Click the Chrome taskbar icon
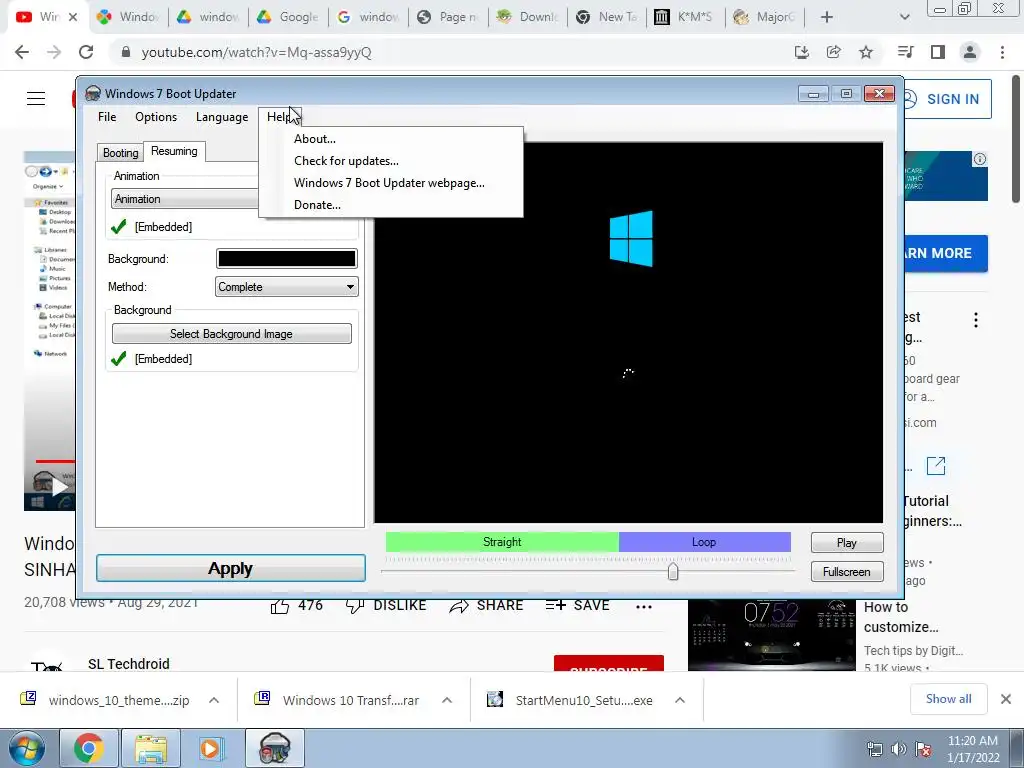 coord(88,748)
